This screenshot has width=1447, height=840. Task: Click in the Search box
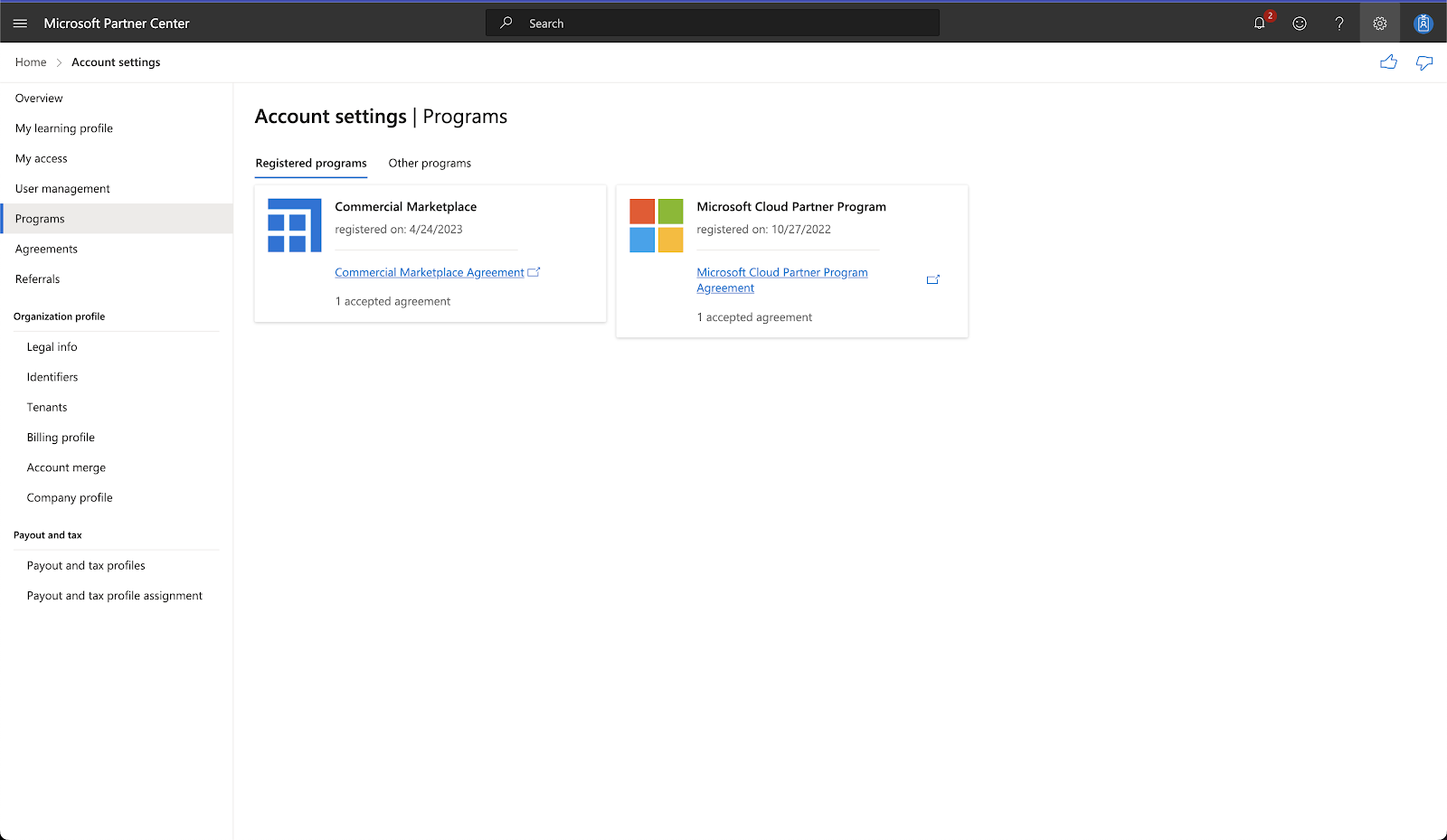tap(713, 24)
